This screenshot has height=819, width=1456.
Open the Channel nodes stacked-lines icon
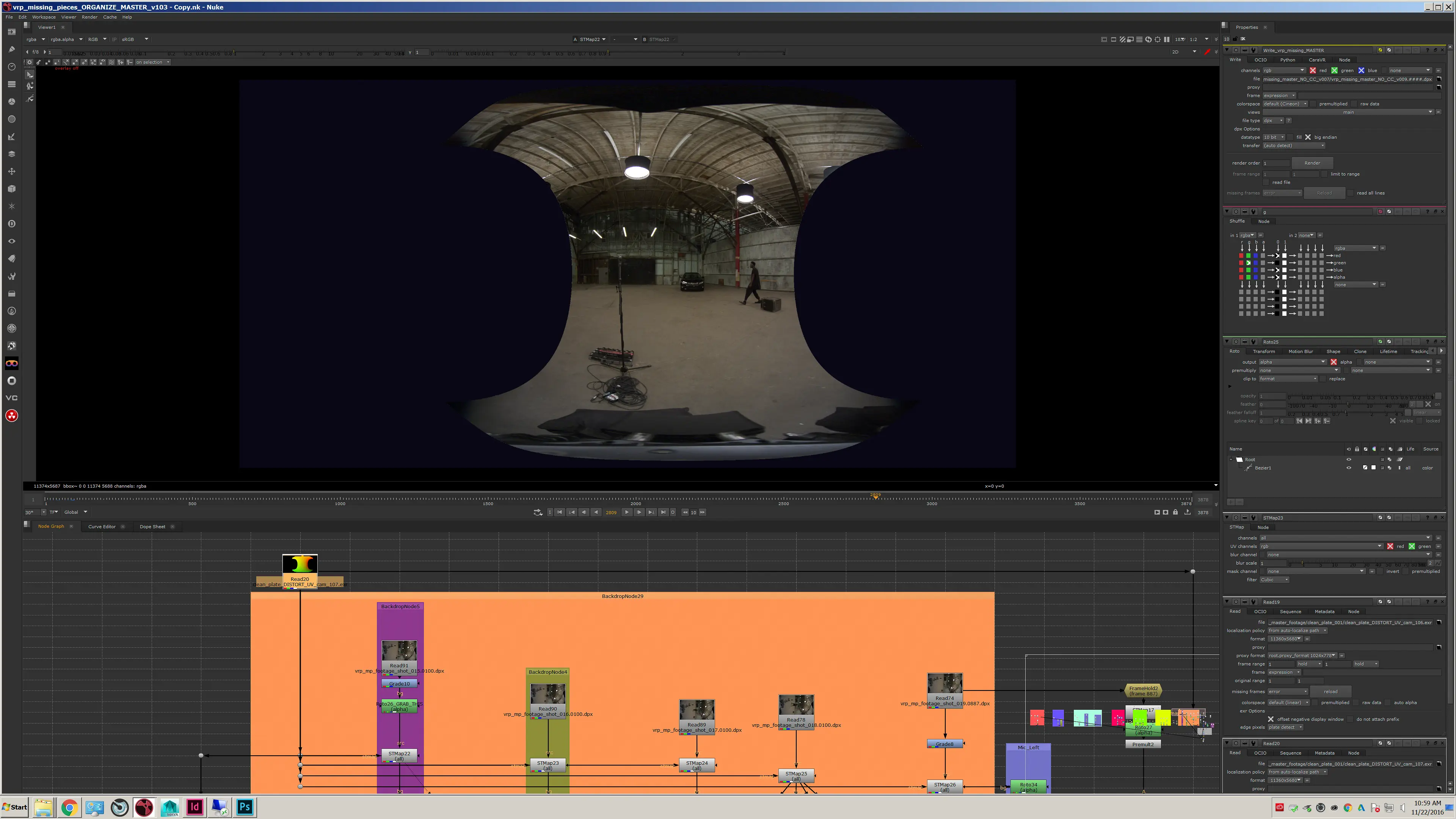[11, 84]
